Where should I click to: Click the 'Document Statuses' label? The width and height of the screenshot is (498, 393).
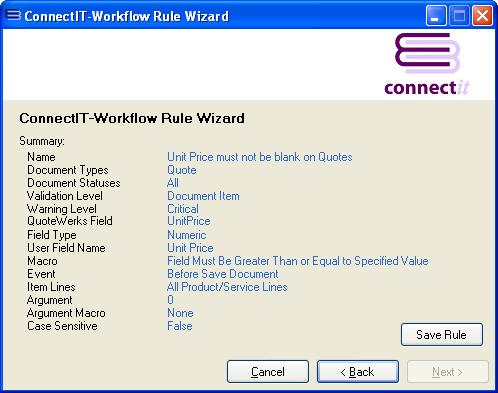(74, 183)
